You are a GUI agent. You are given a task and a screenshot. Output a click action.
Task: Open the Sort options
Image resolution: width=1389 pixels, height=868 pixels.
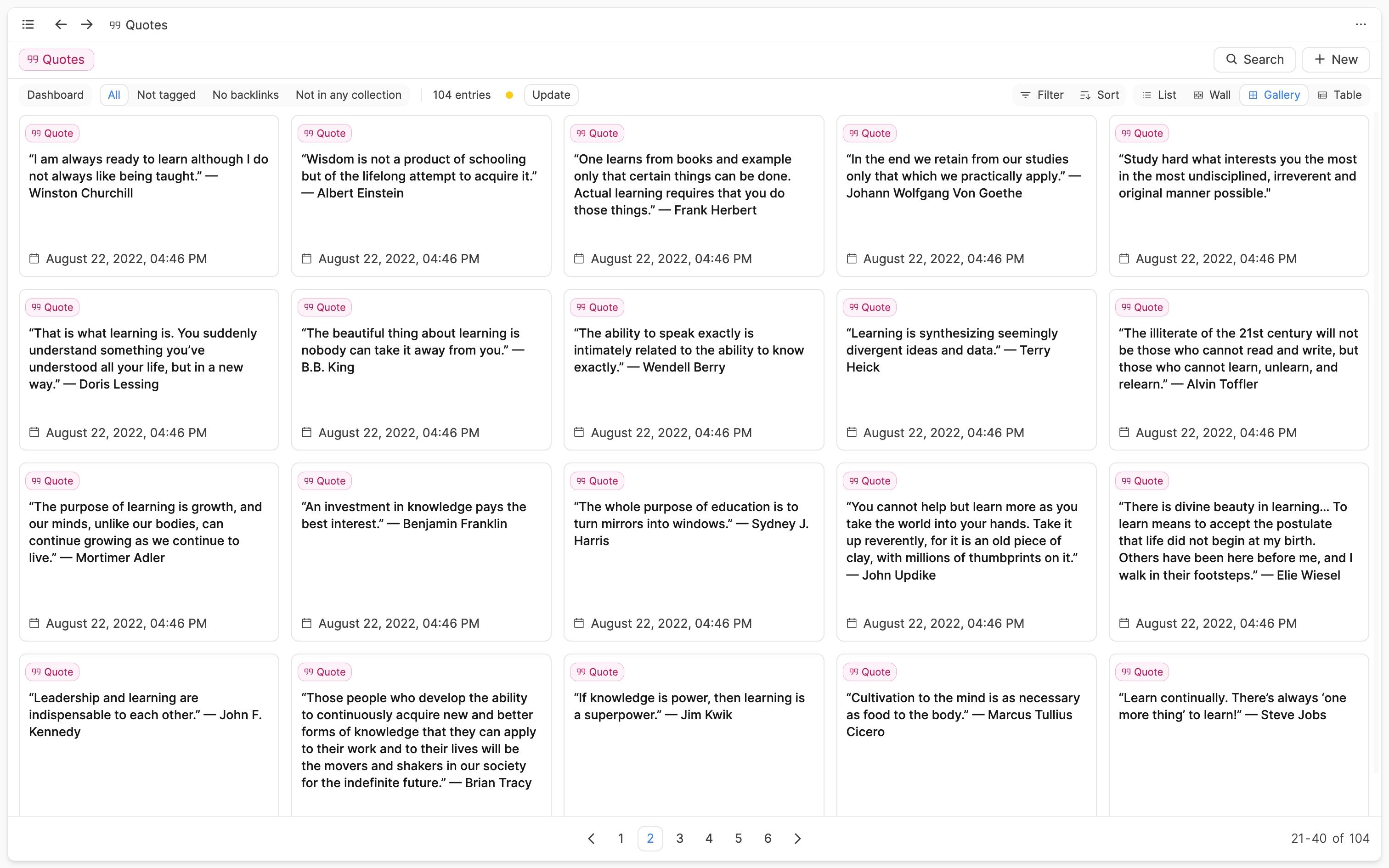[x=1100, y=95]
